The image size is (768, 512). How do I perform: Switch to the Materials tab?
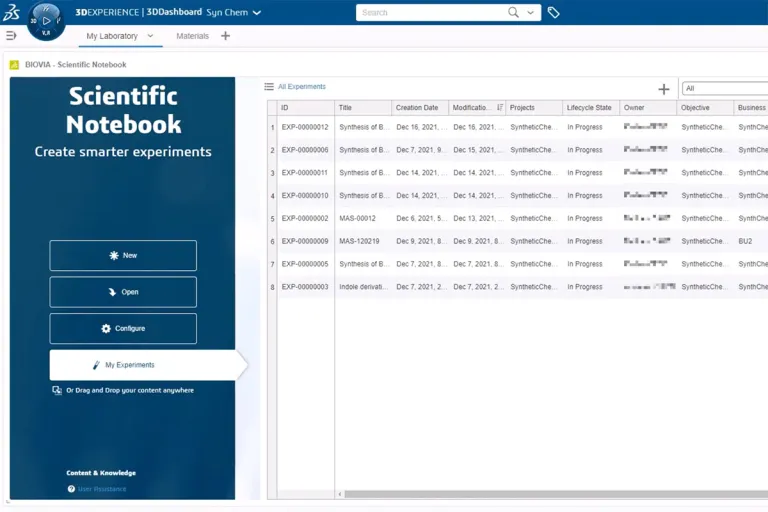tap(192, 36)
